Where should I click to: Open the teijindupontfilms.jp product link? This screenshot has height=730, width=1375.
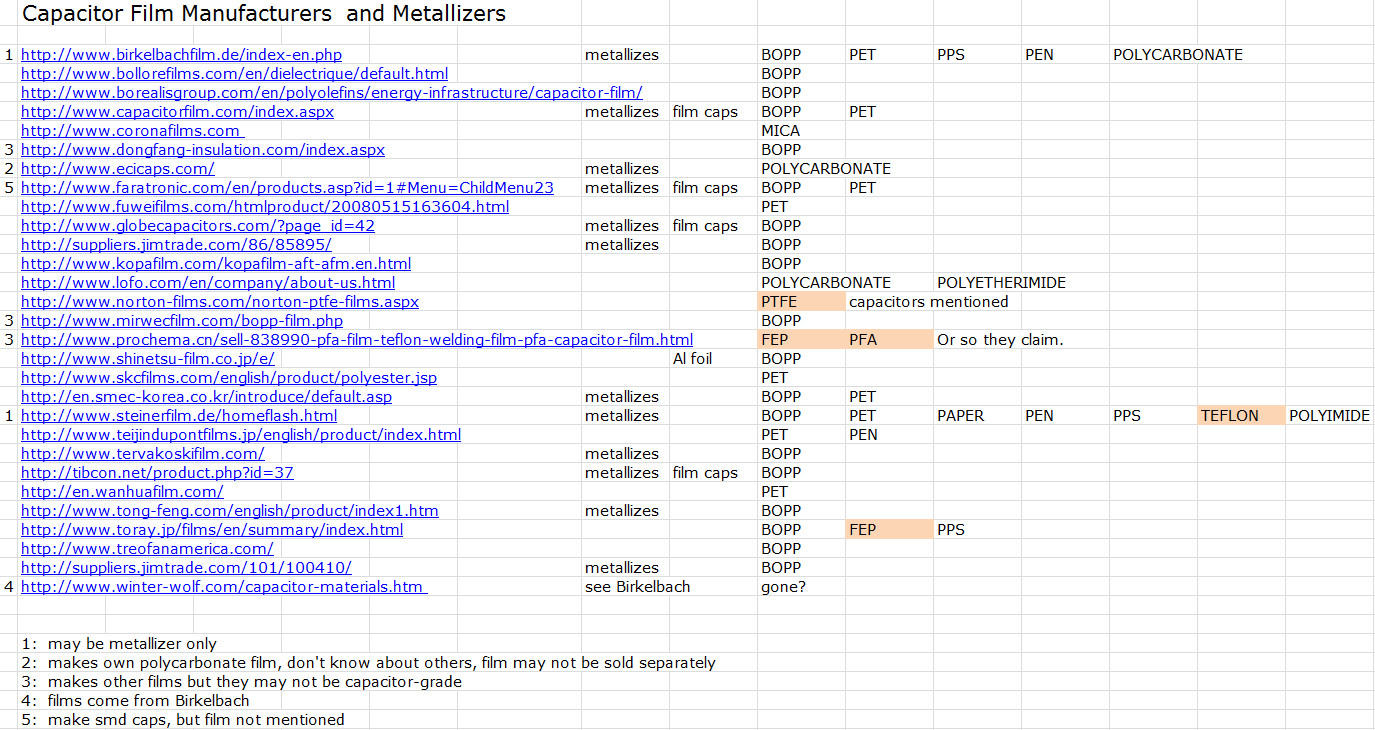coord(241,435)
